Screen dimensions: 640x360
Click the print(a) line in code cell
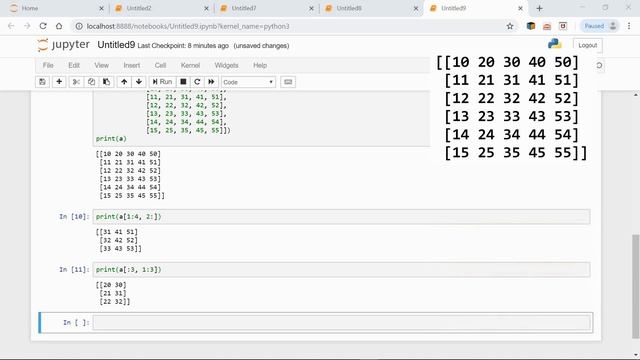(111, 139)
